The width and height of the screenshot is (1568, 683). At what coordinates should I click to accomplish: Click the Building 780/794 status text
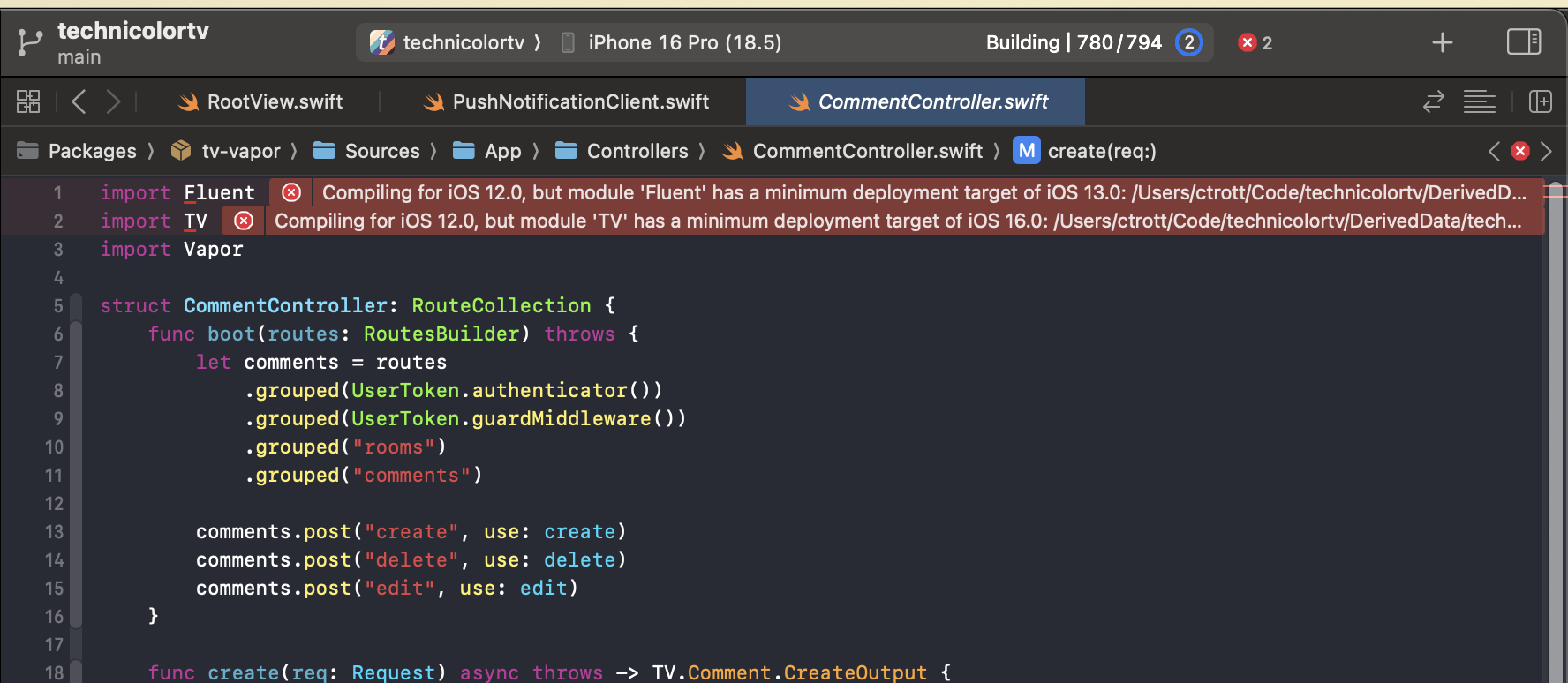click(1074, 42)
